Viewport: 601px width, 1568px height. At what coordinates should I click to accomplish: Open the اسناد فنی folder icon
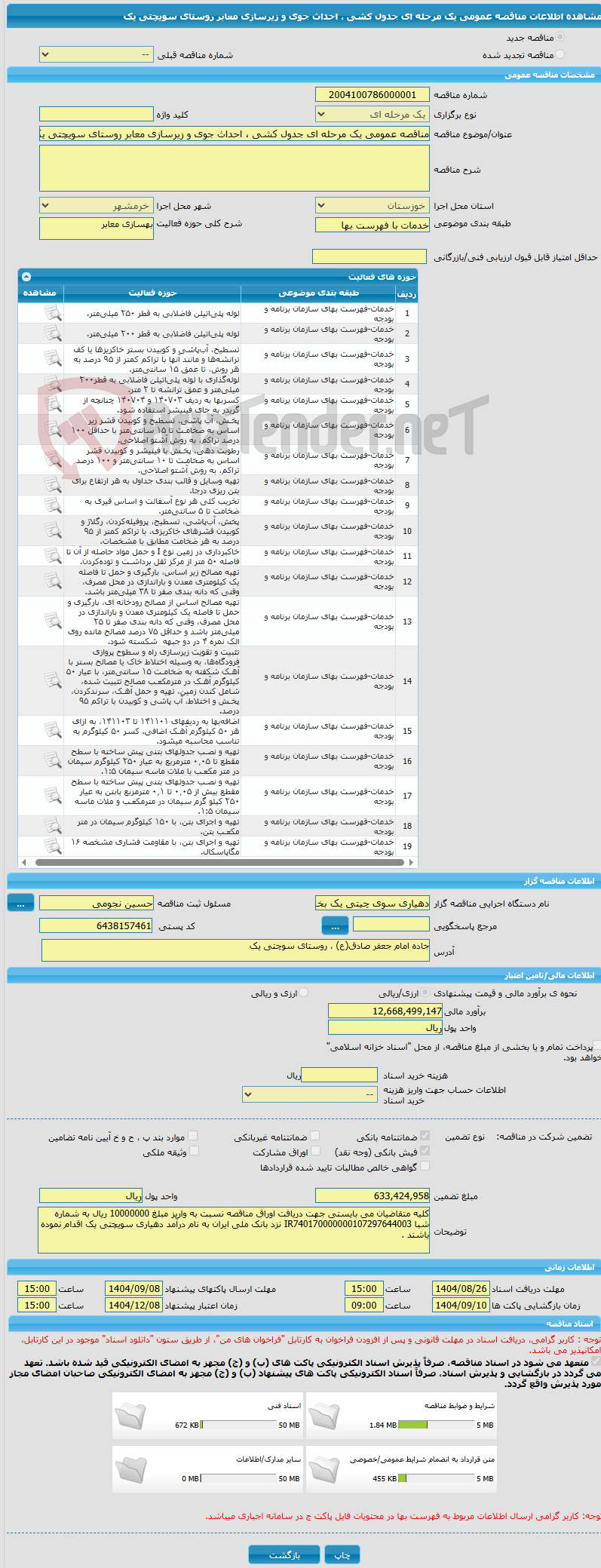(x=130, y=1416)
